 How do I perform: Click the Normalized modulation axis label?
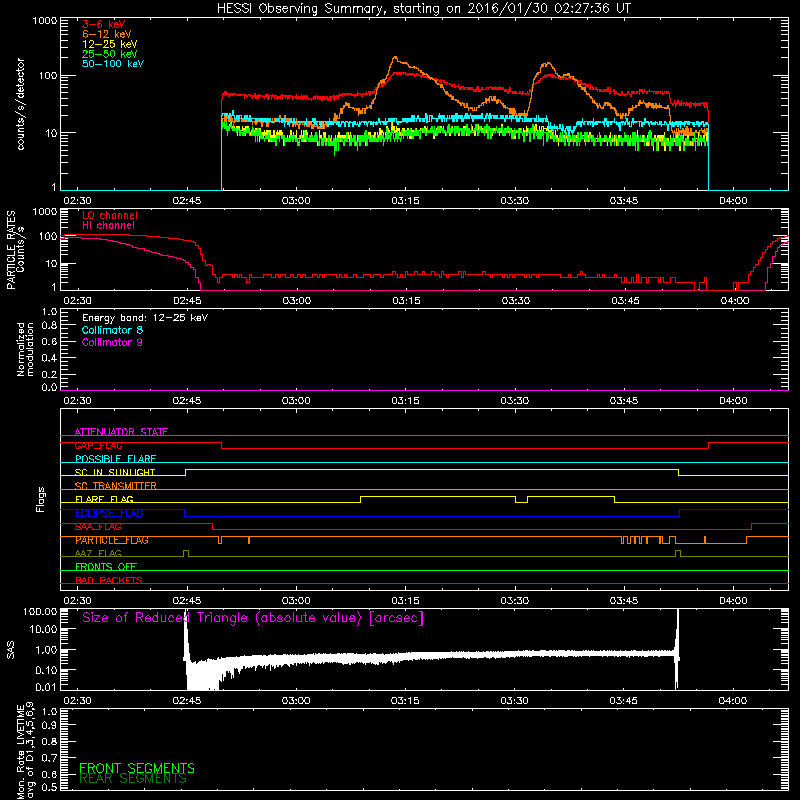click(25, 349)
